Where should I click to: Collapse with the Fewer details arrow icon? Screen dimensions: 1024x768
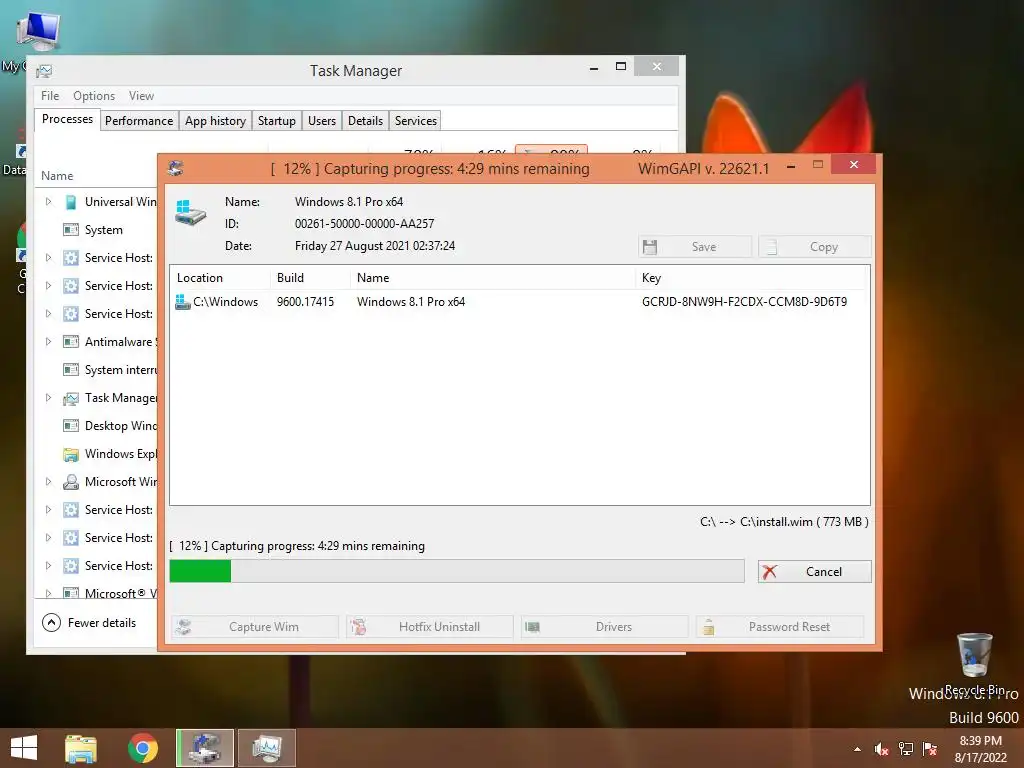coord(52,622)
